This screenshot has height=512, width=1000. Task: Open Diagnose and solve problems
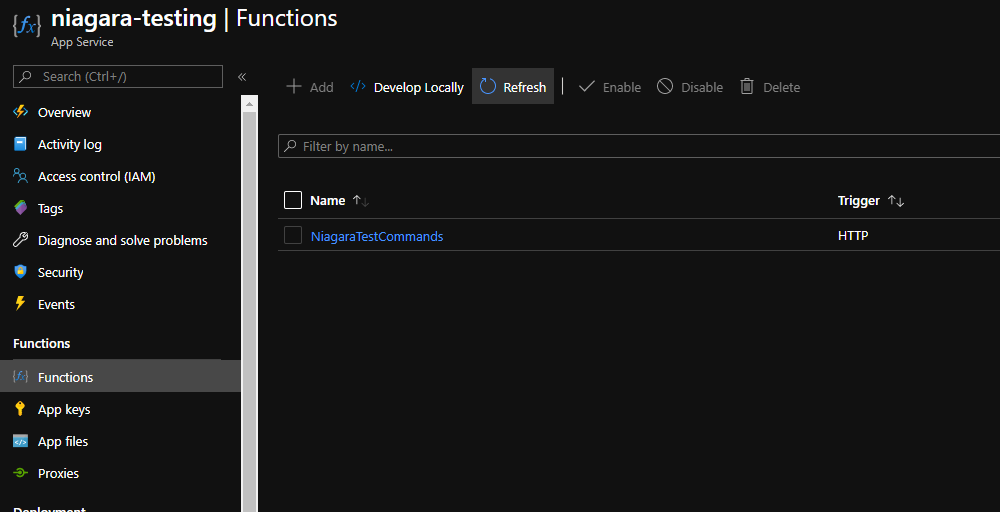pos(122,240)
